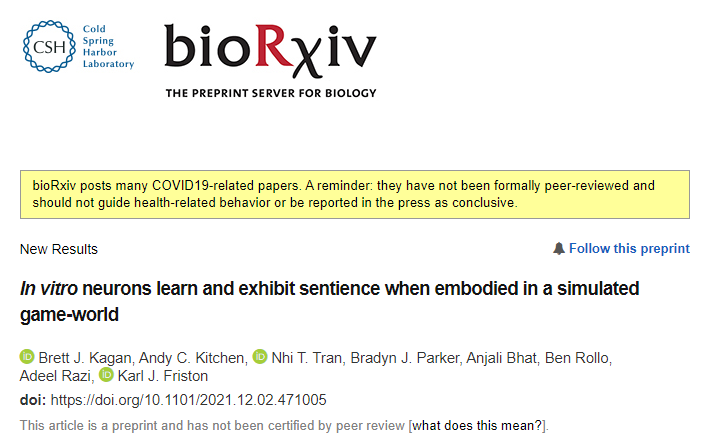
Task: Click ORCID icon beside Brett J. Kagan
Action: pyautogui.click(x=27, y=356)
